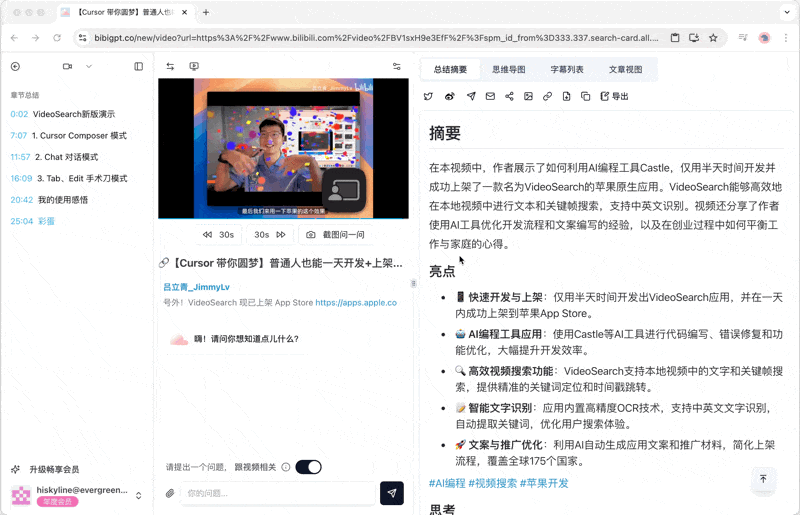Click the Telegram paper plane share icon

[471, 96]
